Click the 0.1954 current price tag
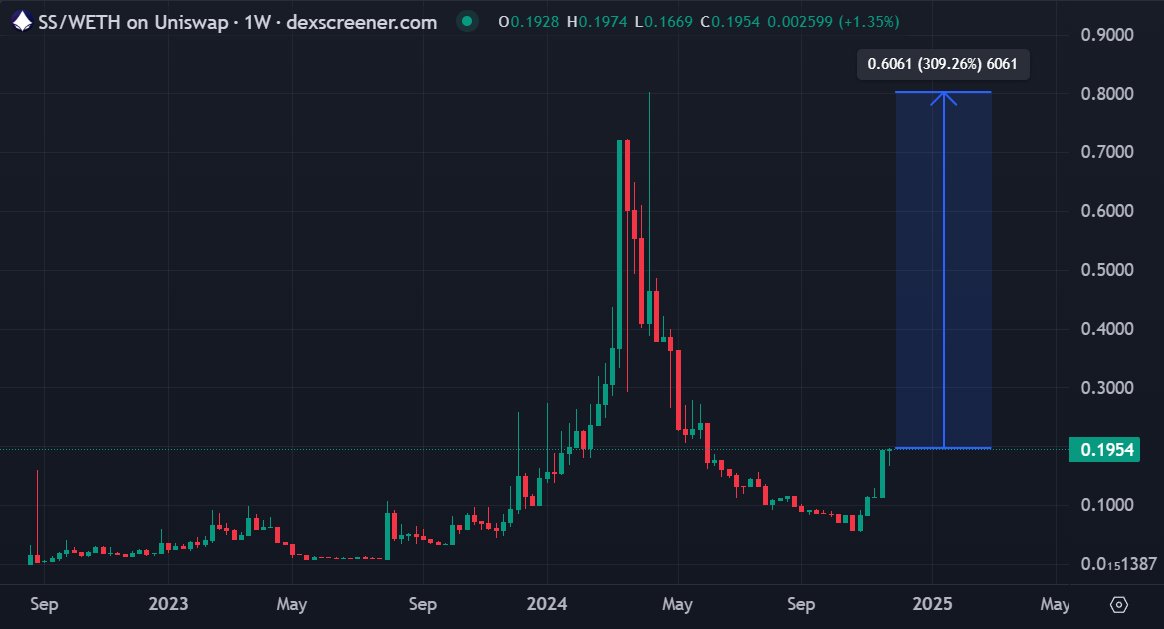1164x629 pixels. pyautogui.click(x=1105, y=451)
